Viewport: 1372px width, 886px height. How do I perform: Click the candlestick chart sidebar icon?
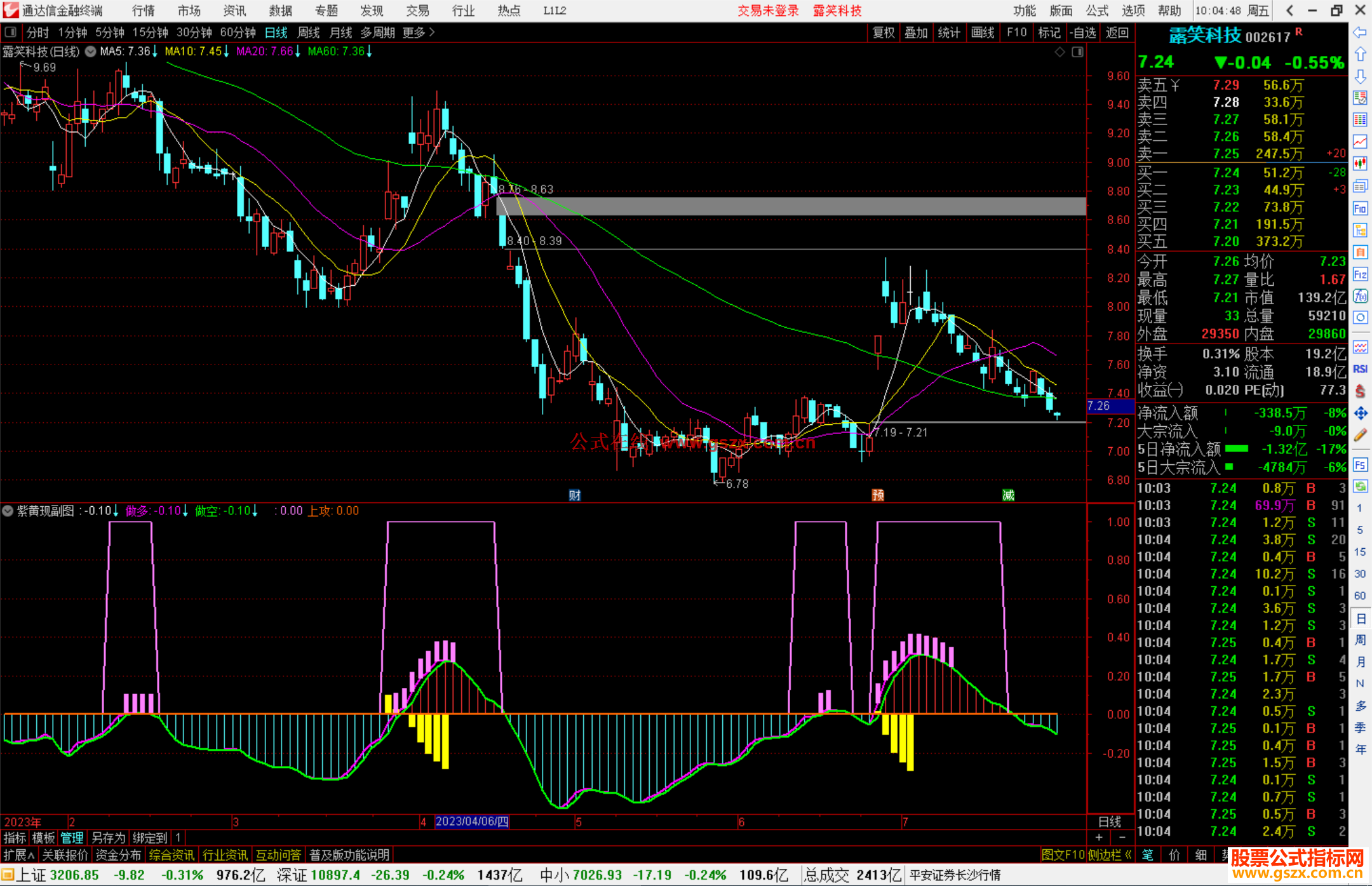click(x=1360, y=163)
